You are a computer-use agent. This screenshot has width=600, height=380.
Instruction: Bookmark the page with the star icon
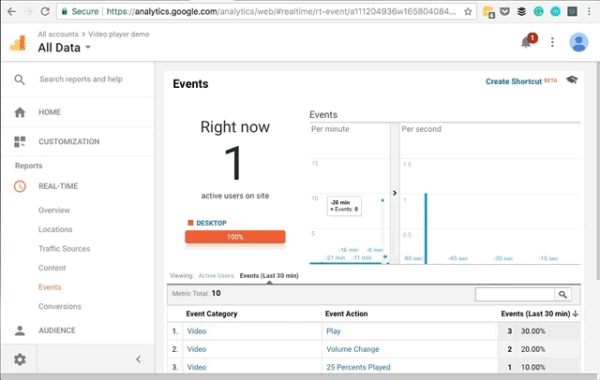point(468,11)
